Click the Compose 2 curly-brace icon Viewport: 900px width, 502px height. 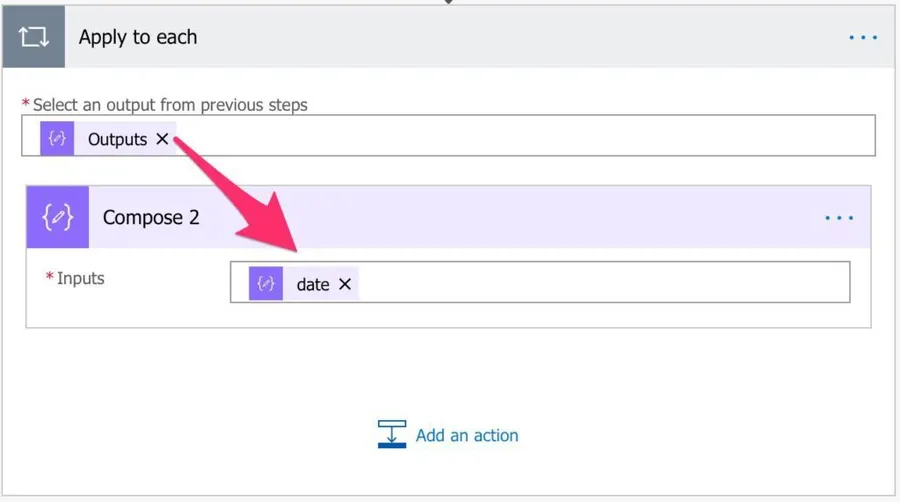[57, 217]
